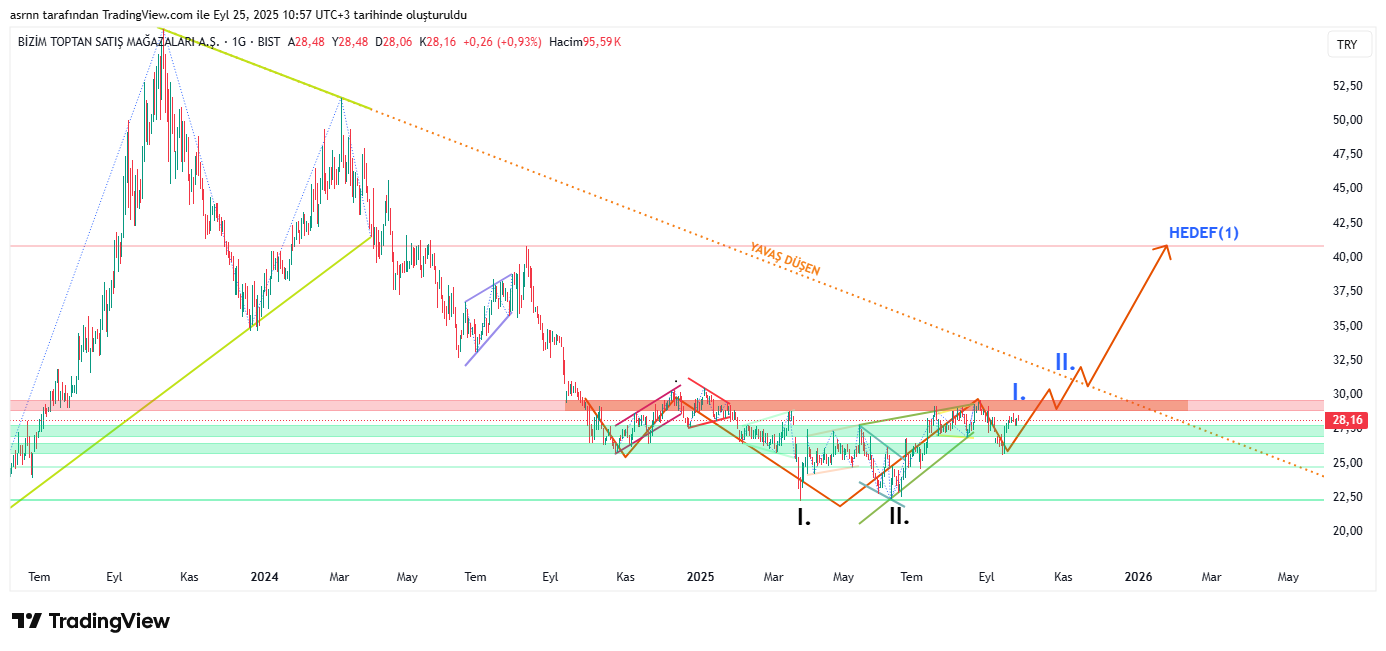1386x651 pixels.
Task: Click the BIST exchange label
Action: 269,42
